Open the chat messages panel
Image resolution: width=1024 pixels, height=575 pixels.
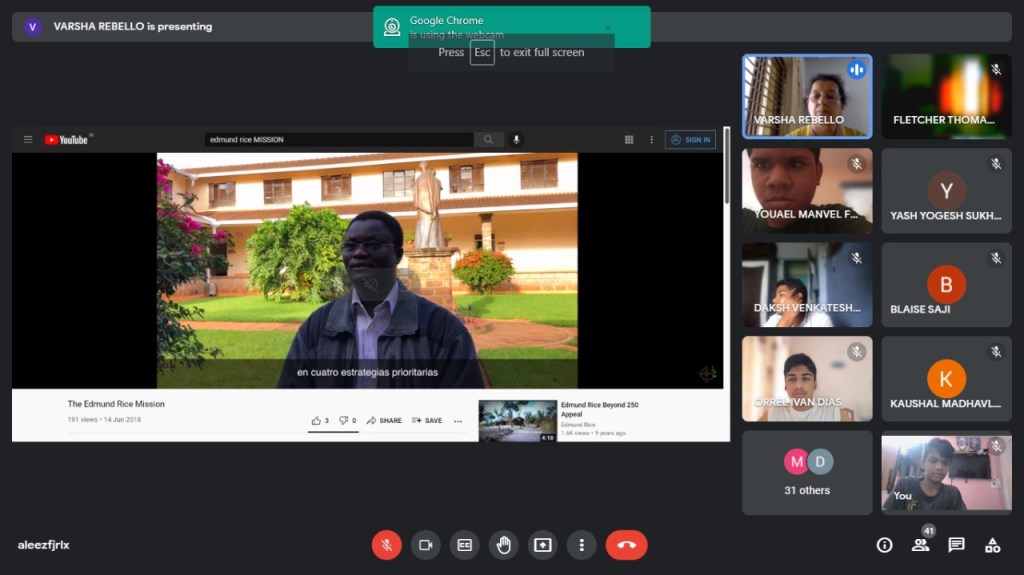[x=956, y=545]
